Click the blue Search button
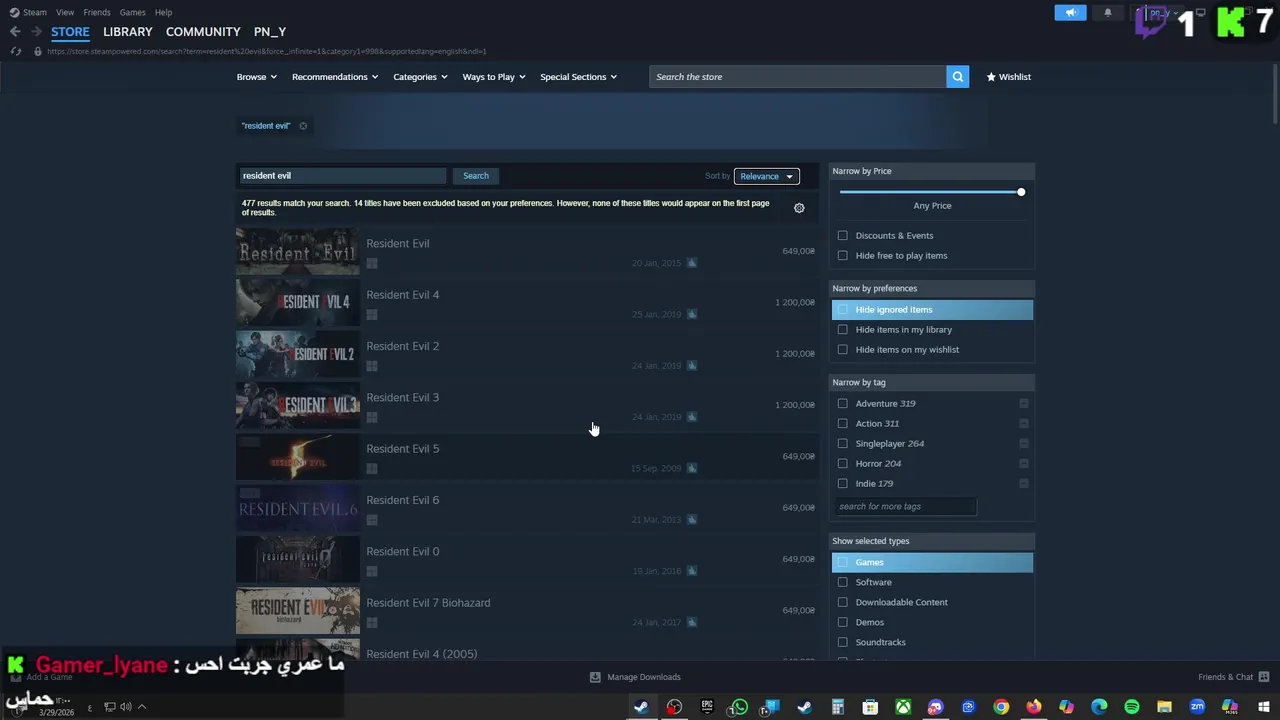The image size is (1280, 720). pyautogui.click(x=476, y=176)
